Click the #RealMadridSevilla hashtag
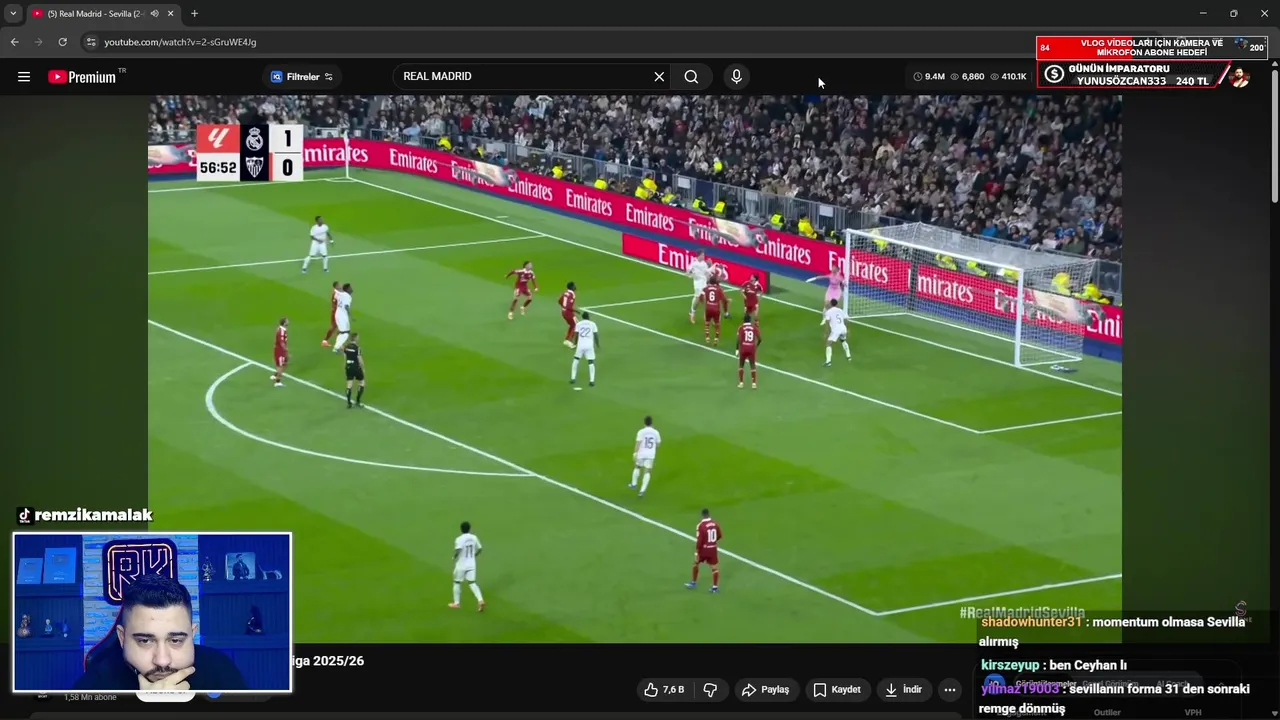 [x=1021, y=612]
